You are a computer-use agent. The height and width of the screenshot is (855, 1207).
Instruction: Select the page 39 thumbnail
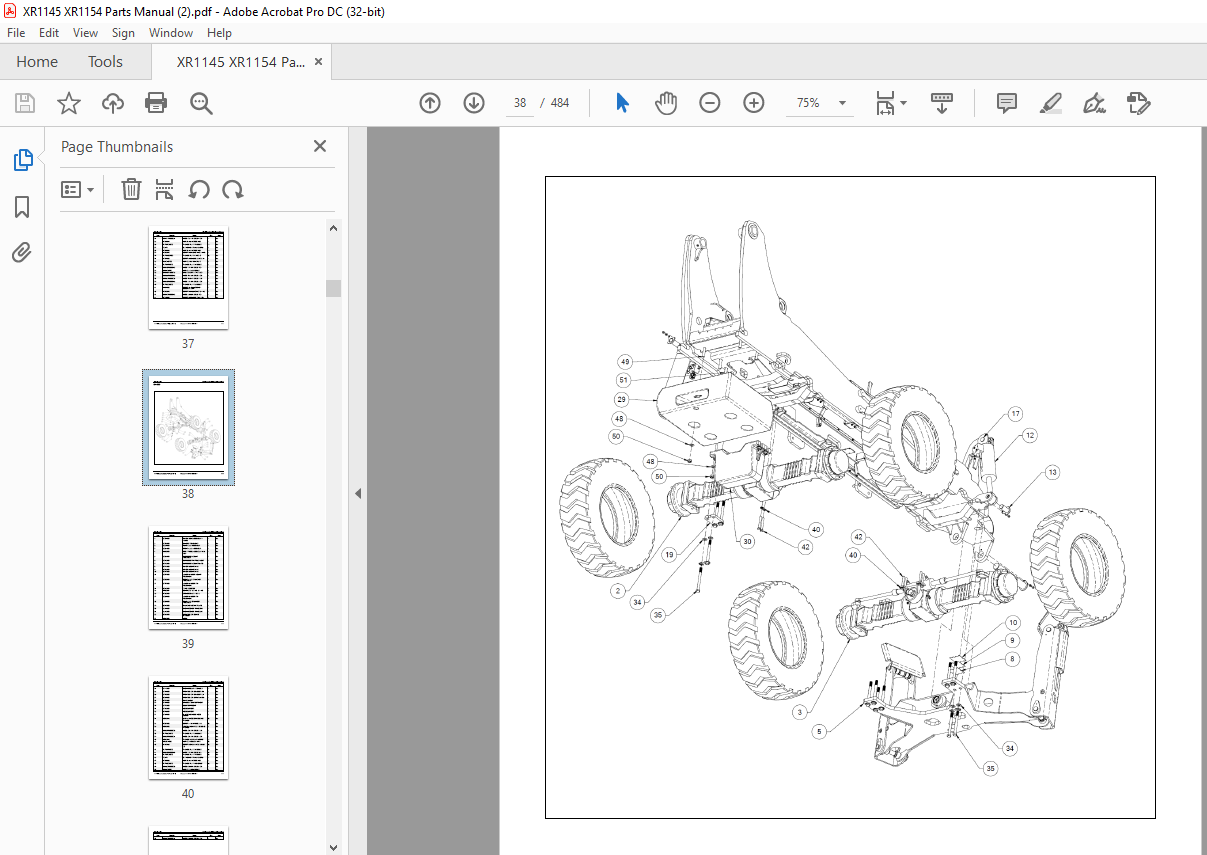[188, 577]
